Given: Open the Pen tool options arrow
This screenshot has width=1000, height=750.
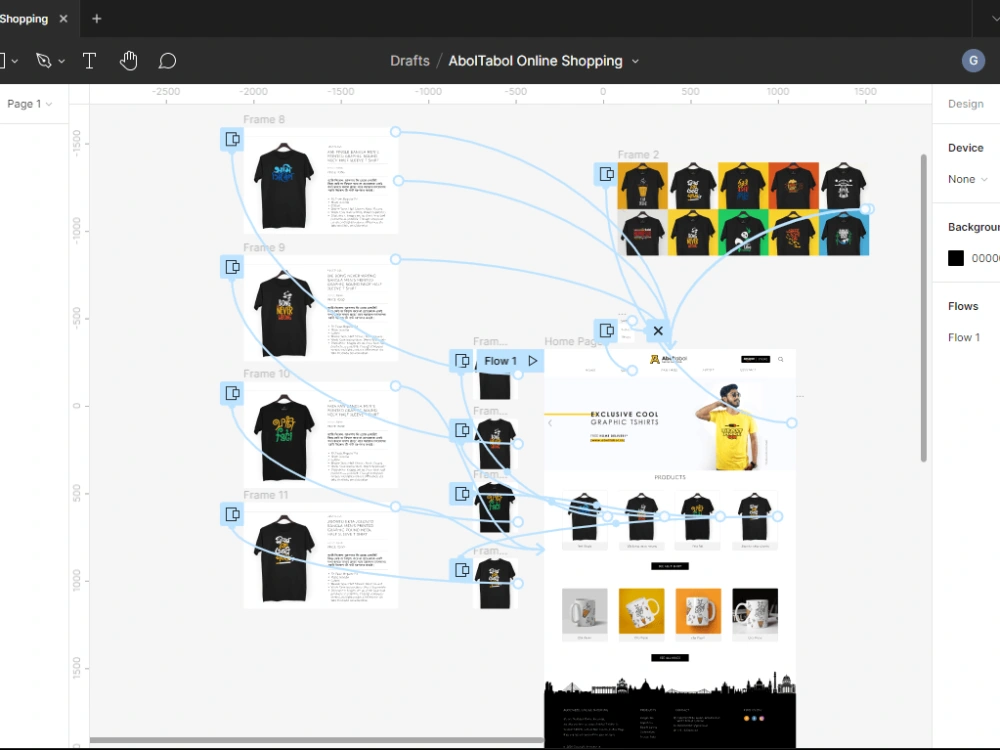Looking at the screenshot, I should point(61,61).
